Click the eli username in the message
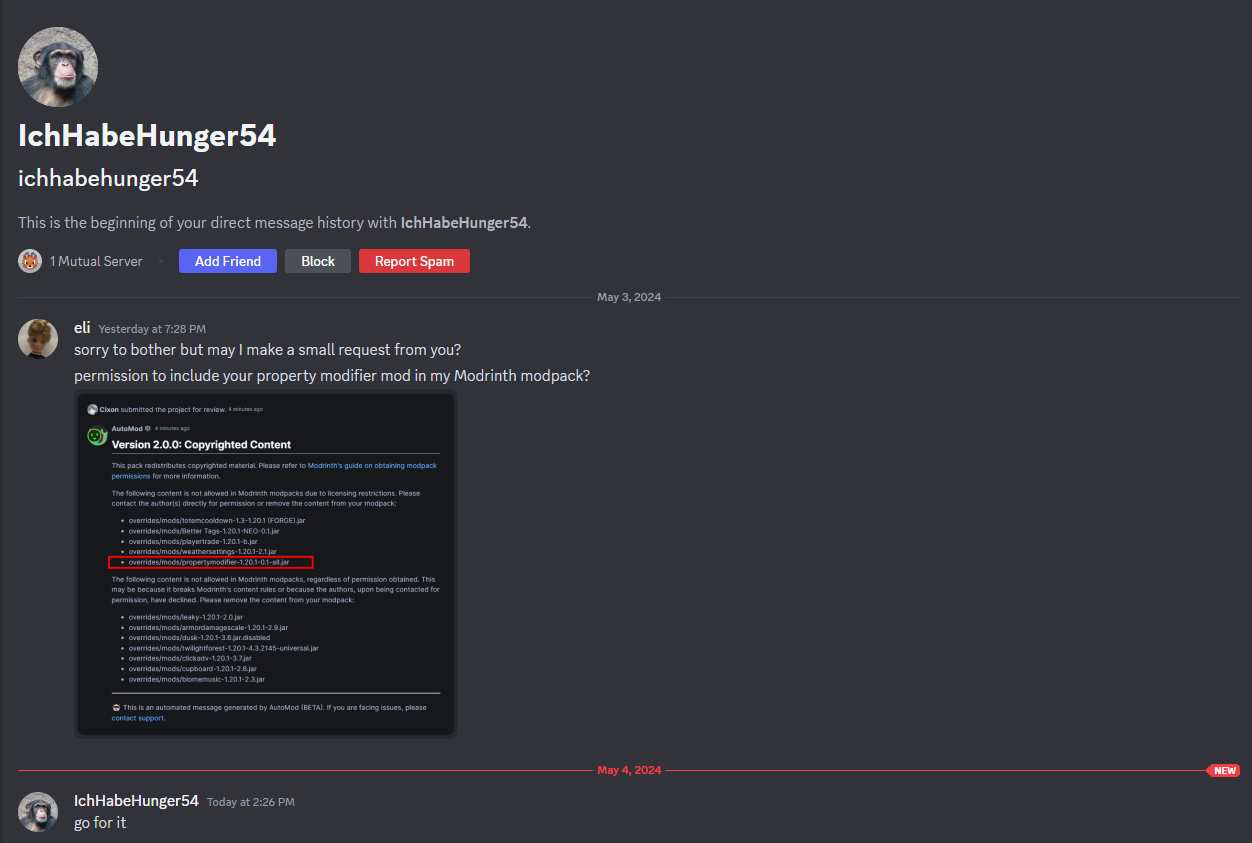 pyautogui.click(x=82, y=327)
